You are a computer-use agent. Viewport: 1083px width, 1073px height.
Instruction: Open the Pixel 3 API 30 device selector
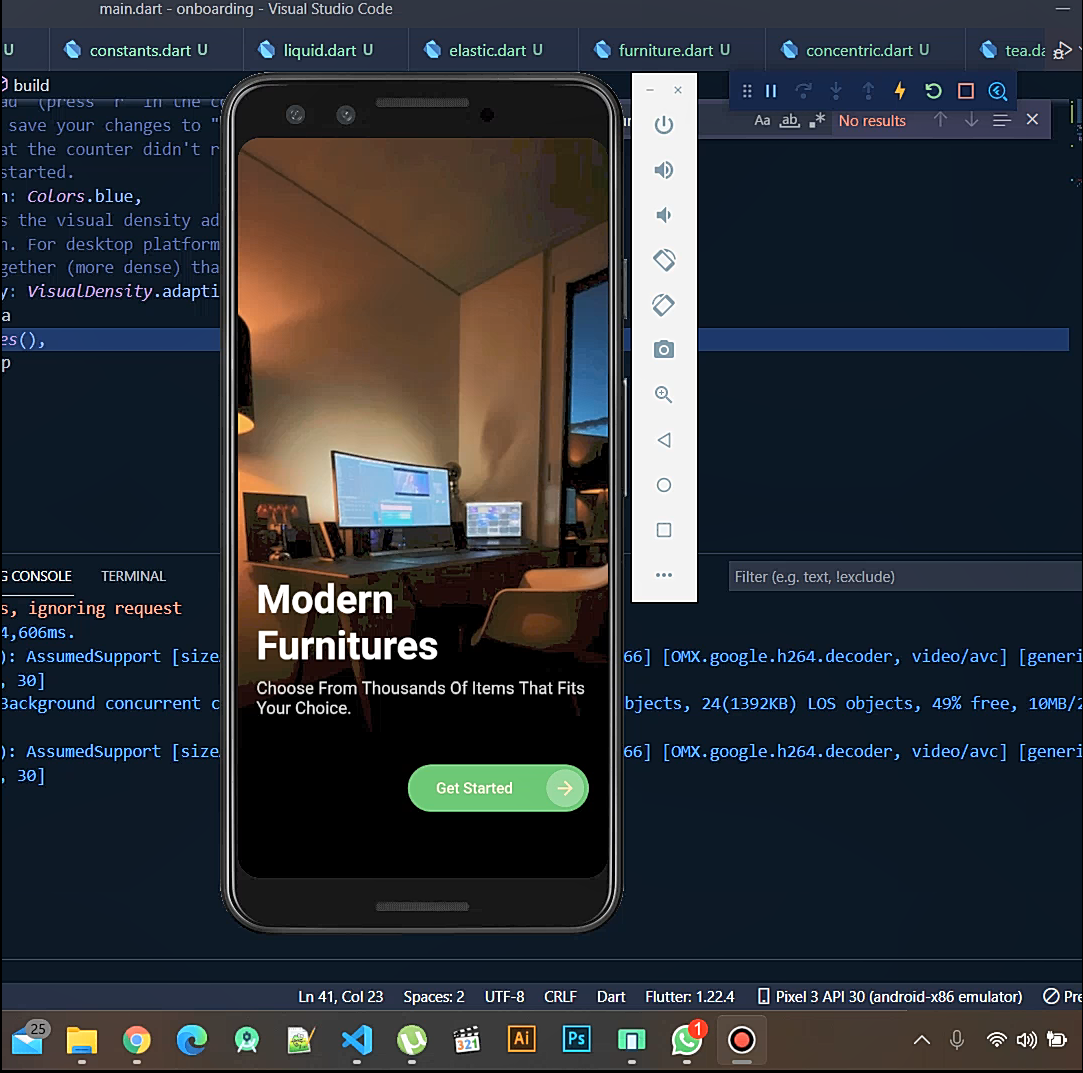coord(891,996)
